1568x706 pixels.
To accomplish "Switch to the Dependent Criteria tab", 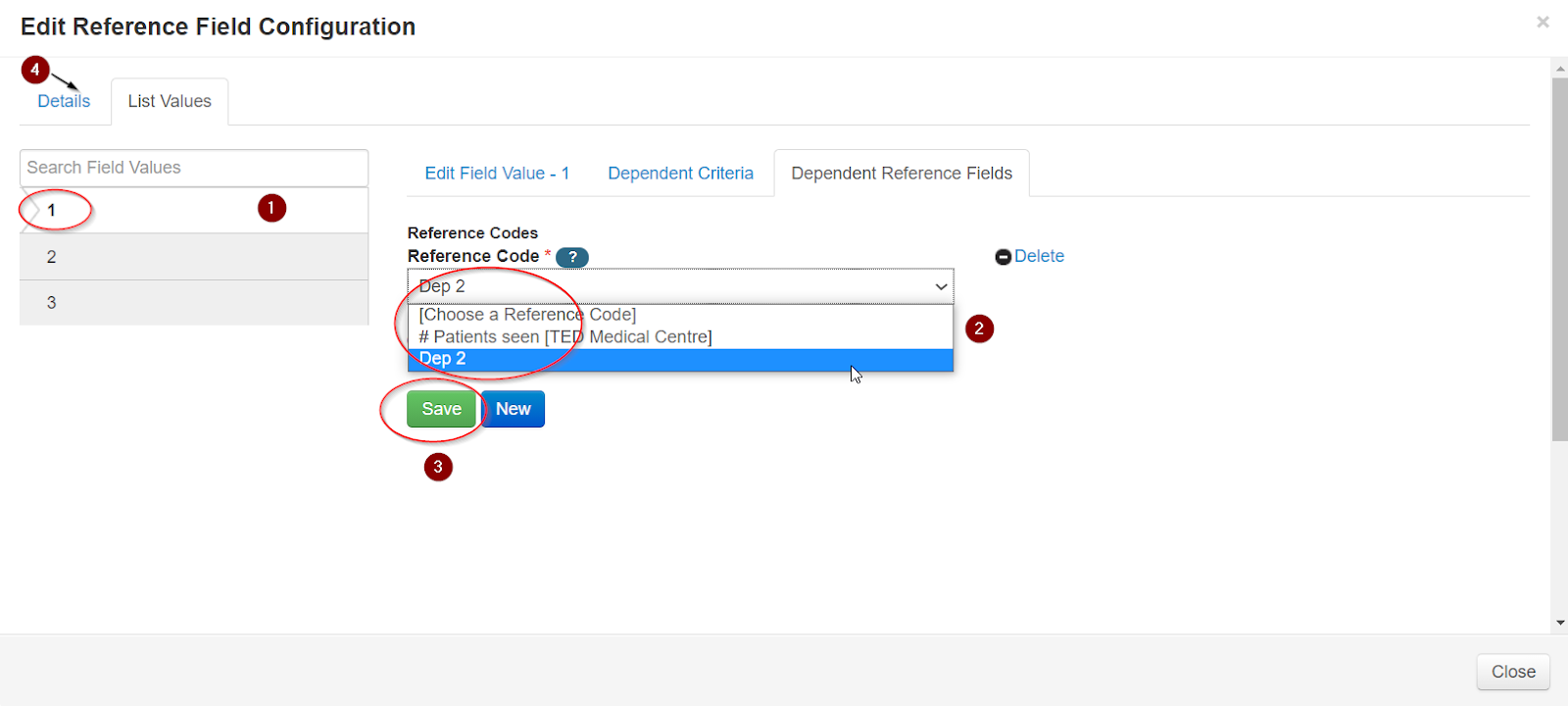I will coord(680,174).
